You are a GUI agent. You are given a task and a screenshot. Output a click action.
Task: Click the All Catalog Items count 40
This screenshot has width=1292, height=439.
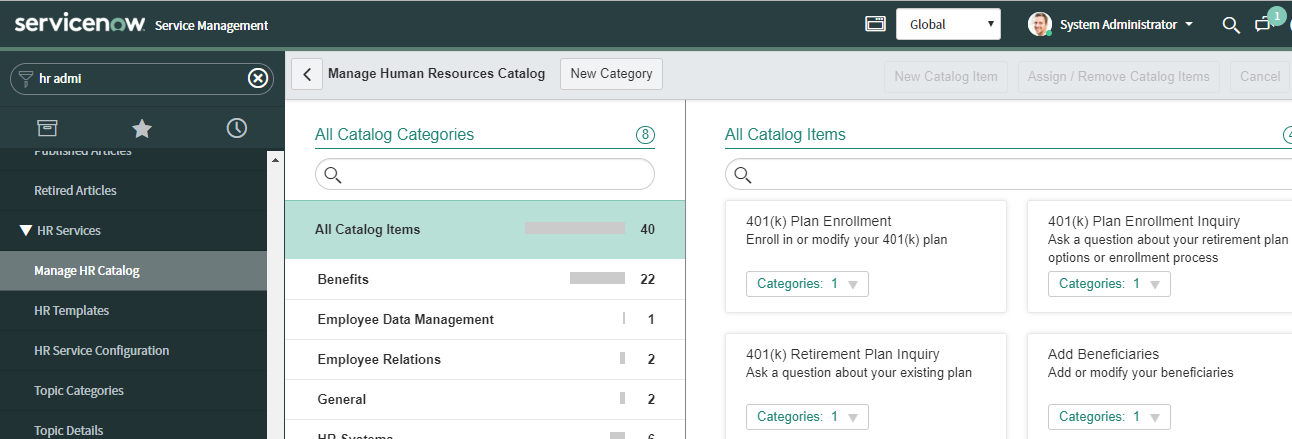click(647, 229)
